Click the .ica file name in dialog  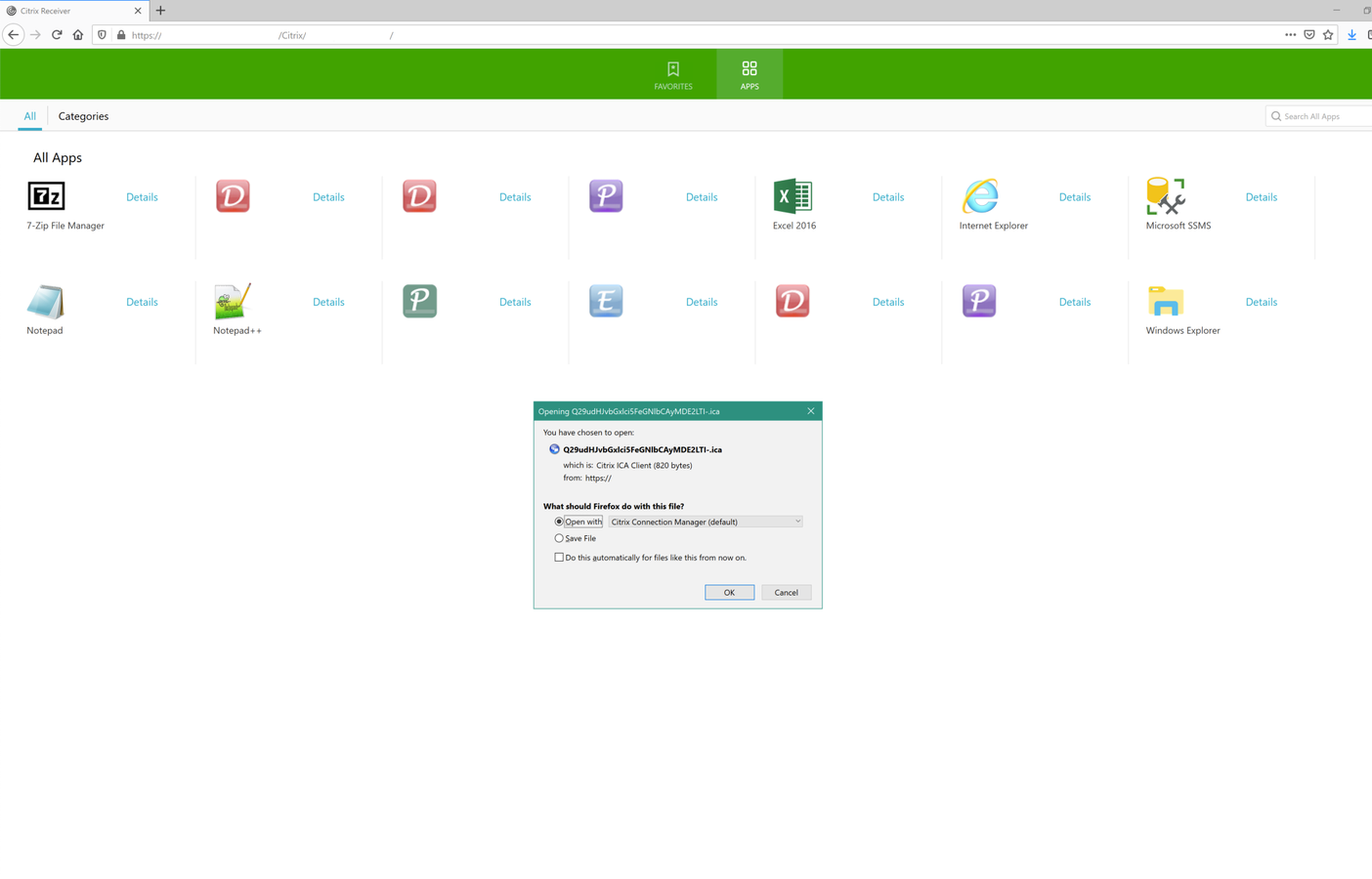pyautogui.click(x=642, y=450)
